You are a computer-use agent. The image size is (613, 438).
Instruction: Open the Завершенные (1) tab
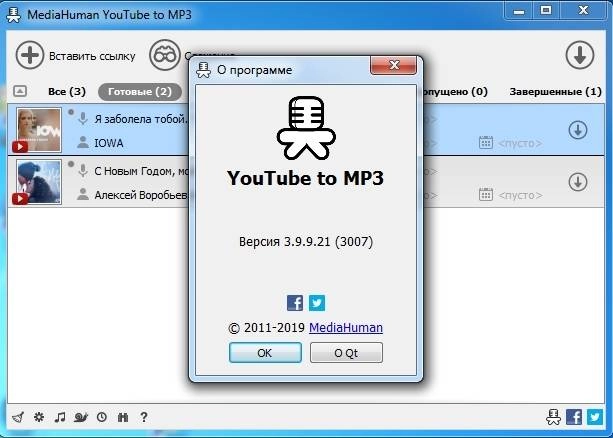click(555, 92)
